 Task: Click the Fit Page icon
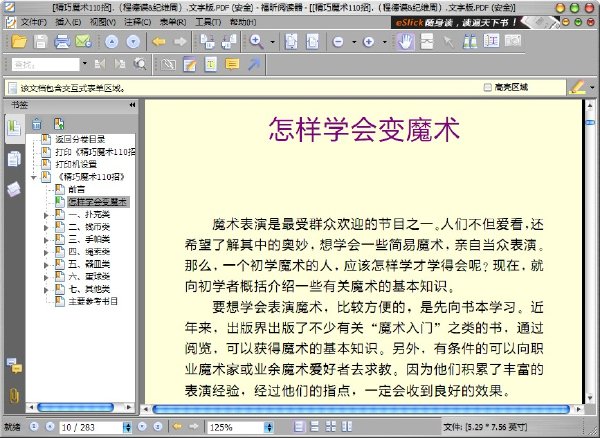click(291, 41)
